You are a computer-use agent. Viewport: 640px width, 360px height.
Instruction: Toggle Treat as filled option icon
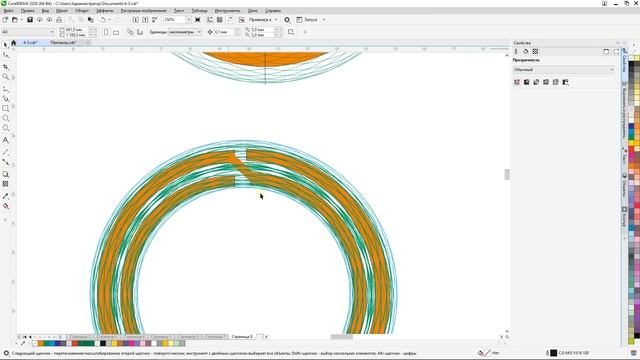(291, 32)
